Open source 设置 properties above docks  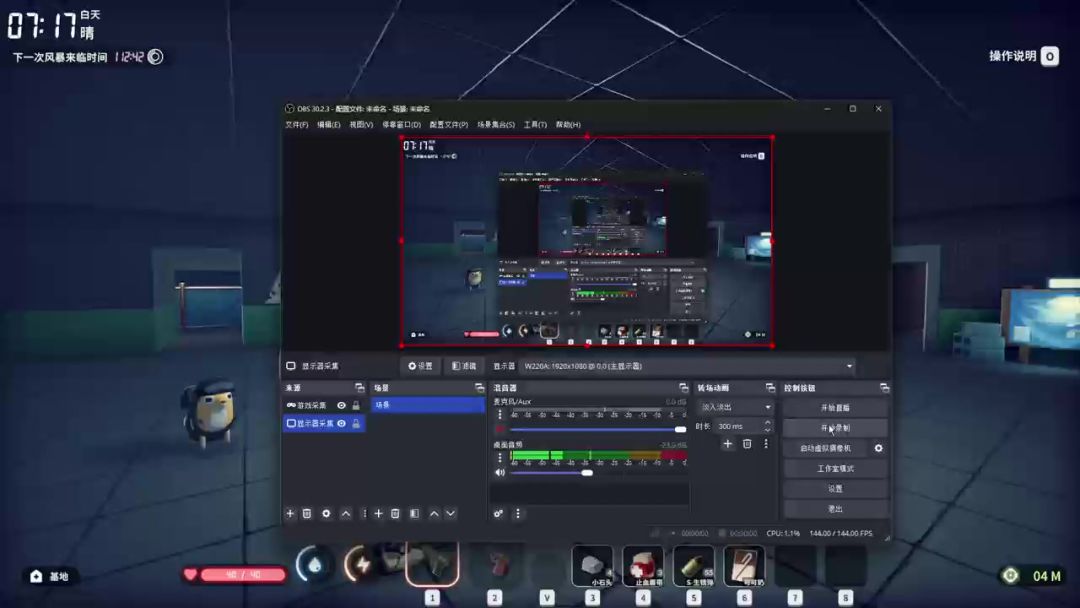pos(420,366)
